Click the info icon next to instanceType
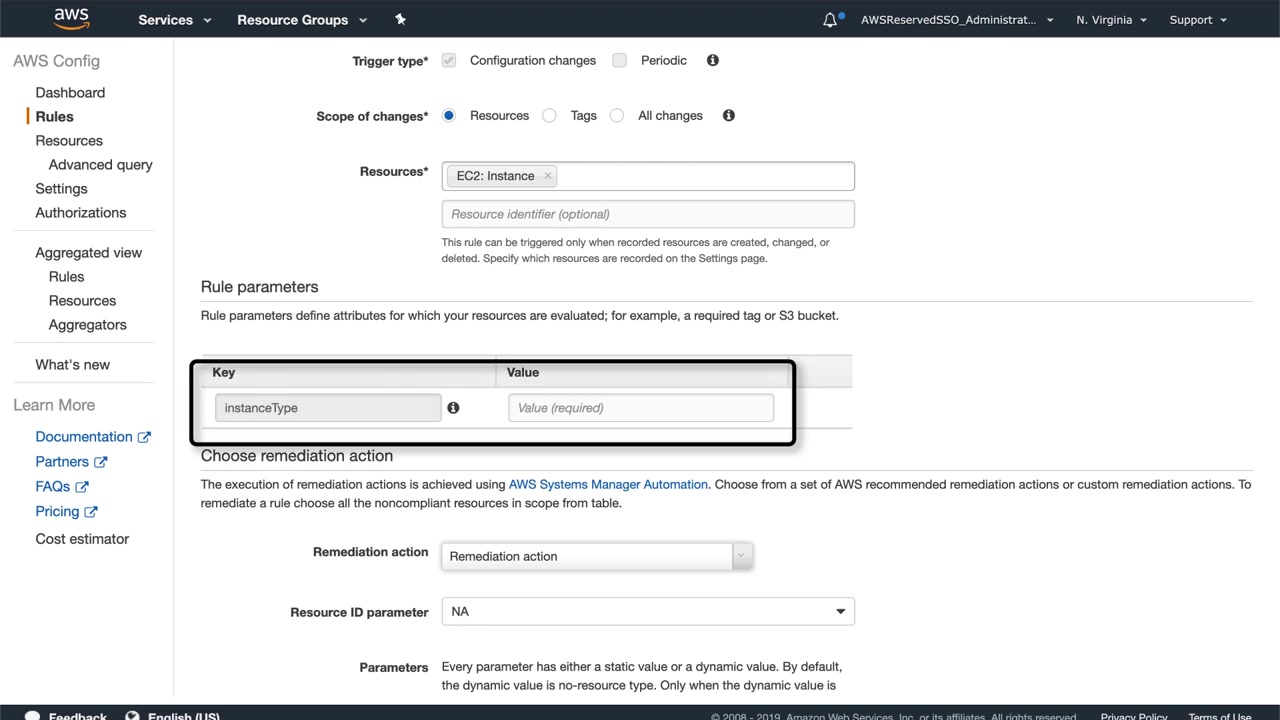Image resolution: width=1280 pixels, height=720 pixels. pyautogui.click(x=453, y=408)
